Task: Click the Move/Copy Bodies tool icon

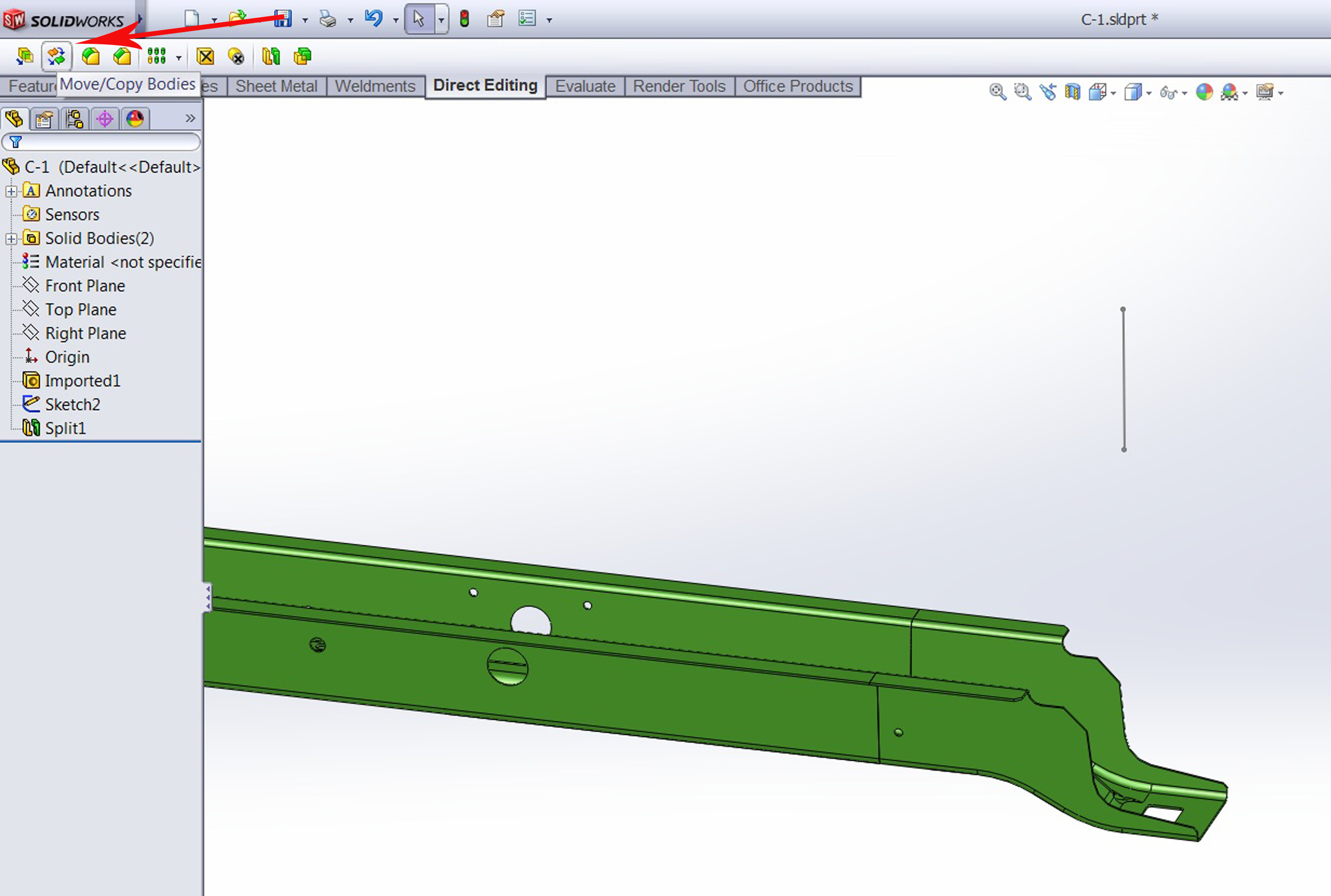Action: (x=56, y=56)
